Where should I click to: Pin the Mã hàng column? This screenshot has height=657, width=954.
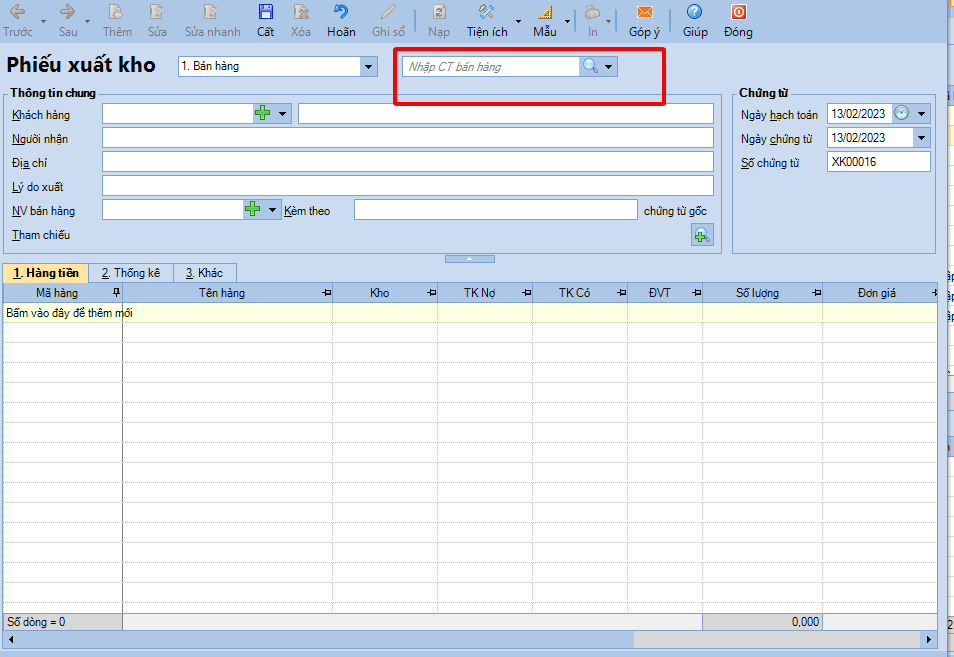point(116,293)
